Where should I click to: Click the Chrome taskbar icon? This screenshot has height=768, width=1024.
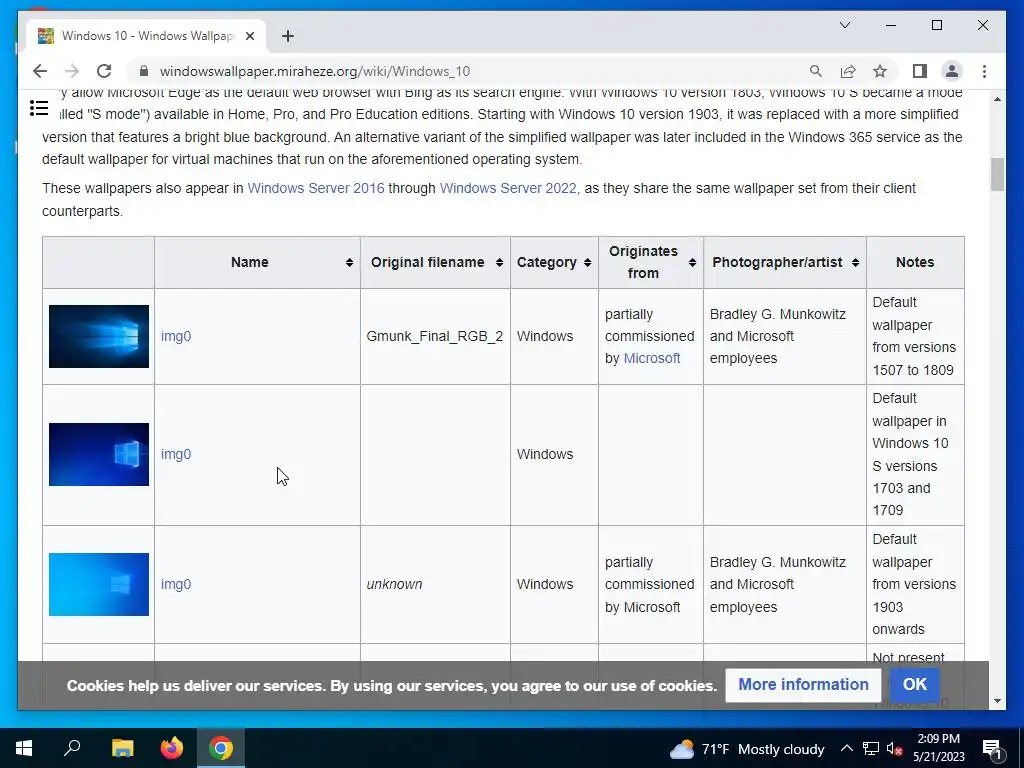(x=221, y=748)
